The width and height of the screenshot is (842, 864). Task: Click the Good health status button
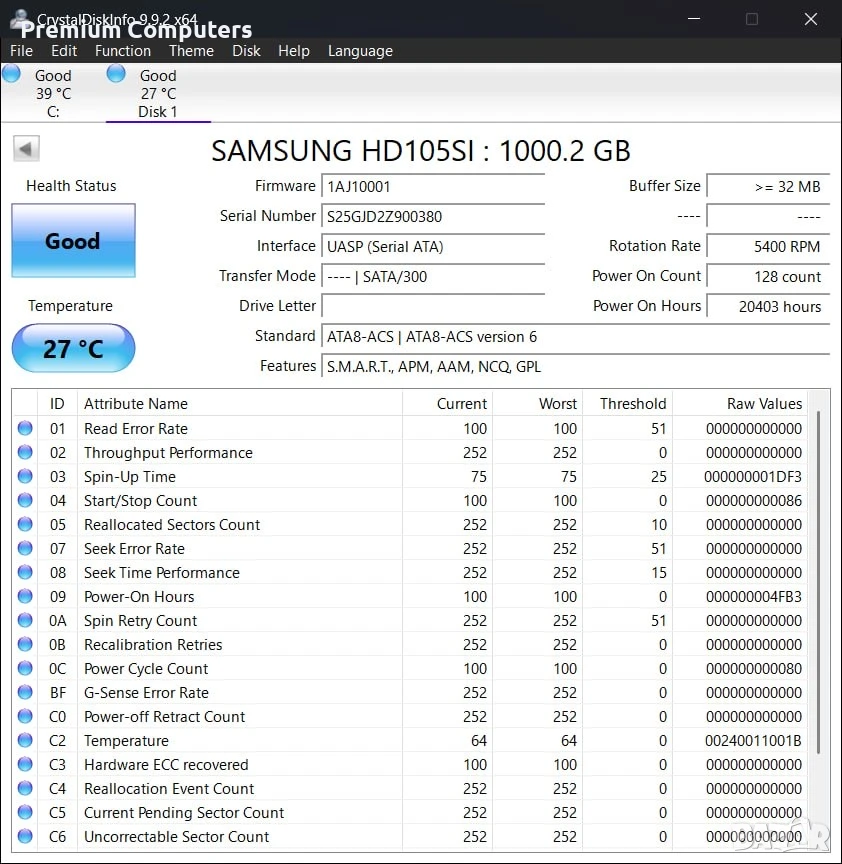coord(73,240)
